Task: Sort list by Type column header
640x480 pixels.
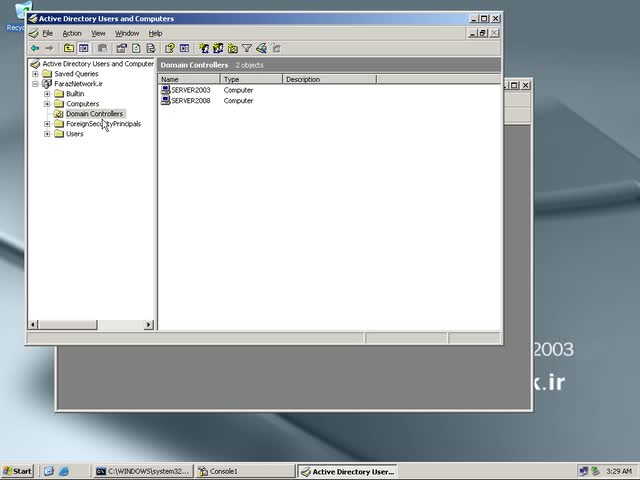Action: [x=251, y=79]
